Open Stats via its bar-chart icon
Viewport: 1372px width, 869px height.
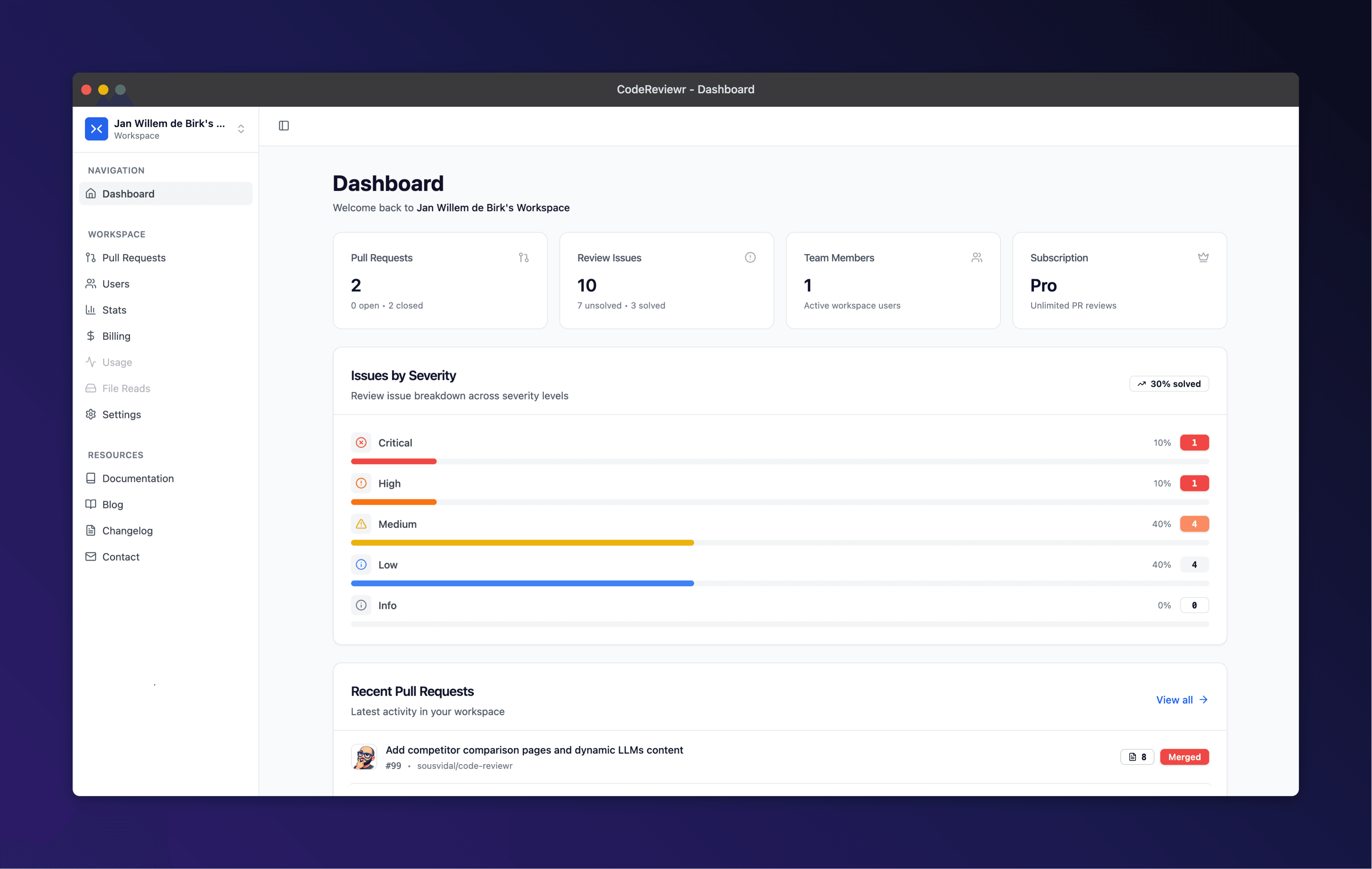pos(91,309)
